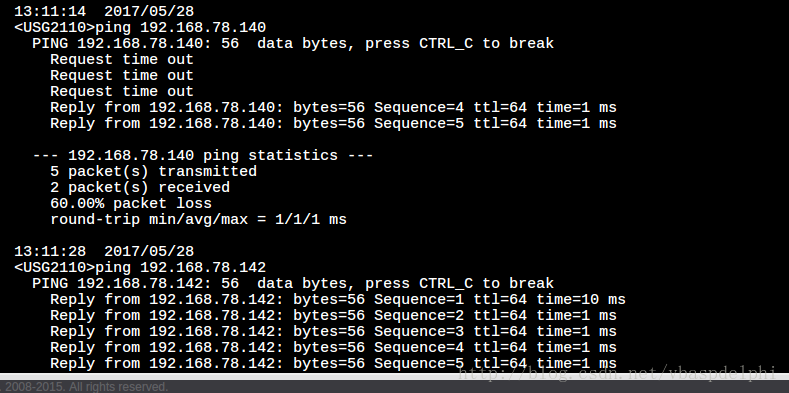
Task: Click the 60.00% packet loss text
Action: pos(131,203)
